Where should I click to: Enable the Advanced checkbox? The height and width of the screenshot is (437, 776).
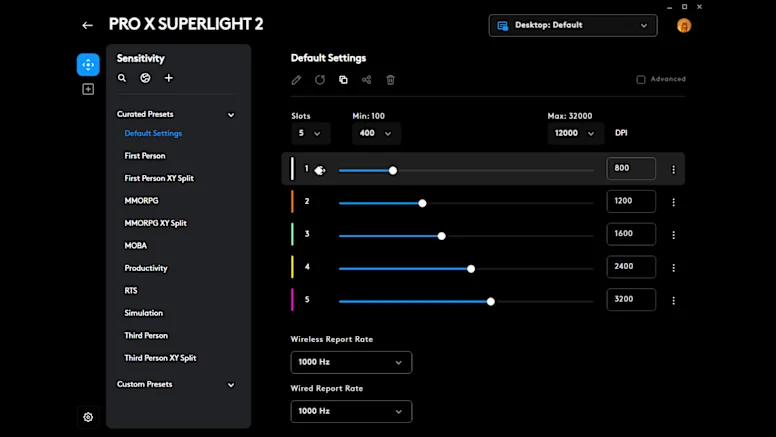[641, 79]
